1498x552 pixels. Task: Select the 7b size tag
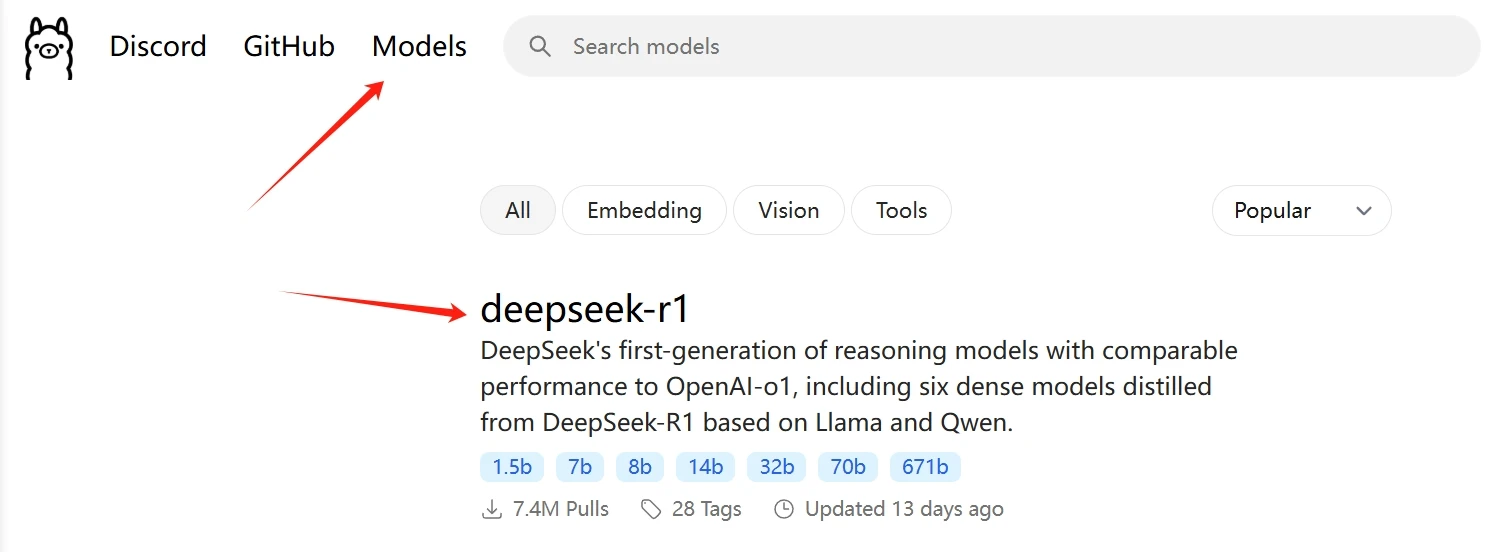coord(580,467)
